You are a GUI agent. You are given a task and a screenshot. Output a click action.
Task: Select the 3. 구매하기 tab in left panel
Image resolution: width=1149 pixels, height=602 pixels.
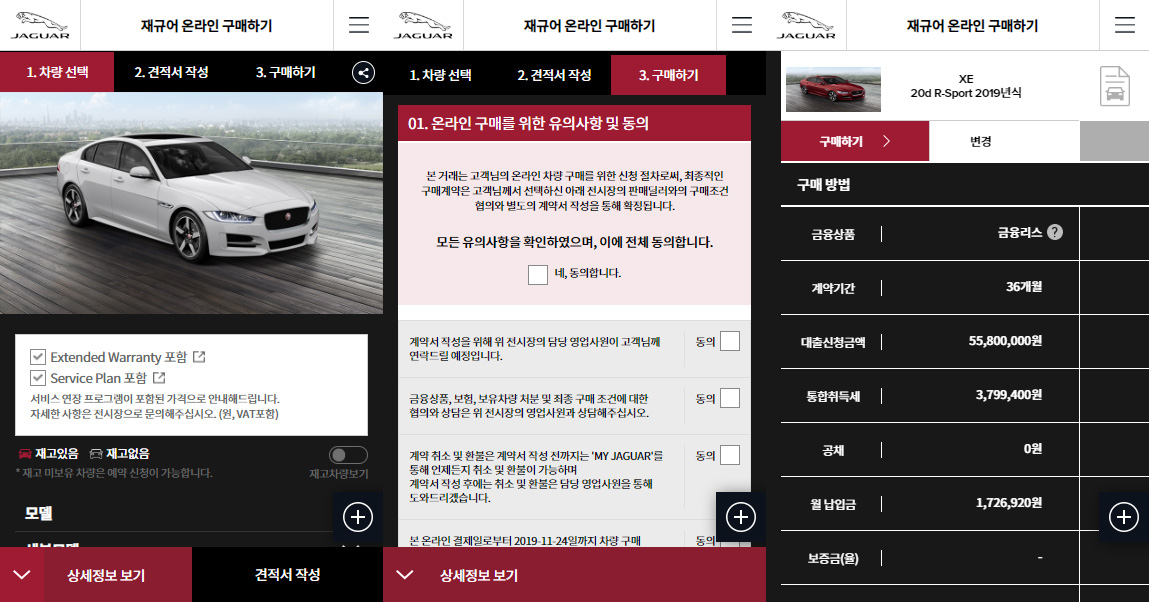tap(286, 72)
